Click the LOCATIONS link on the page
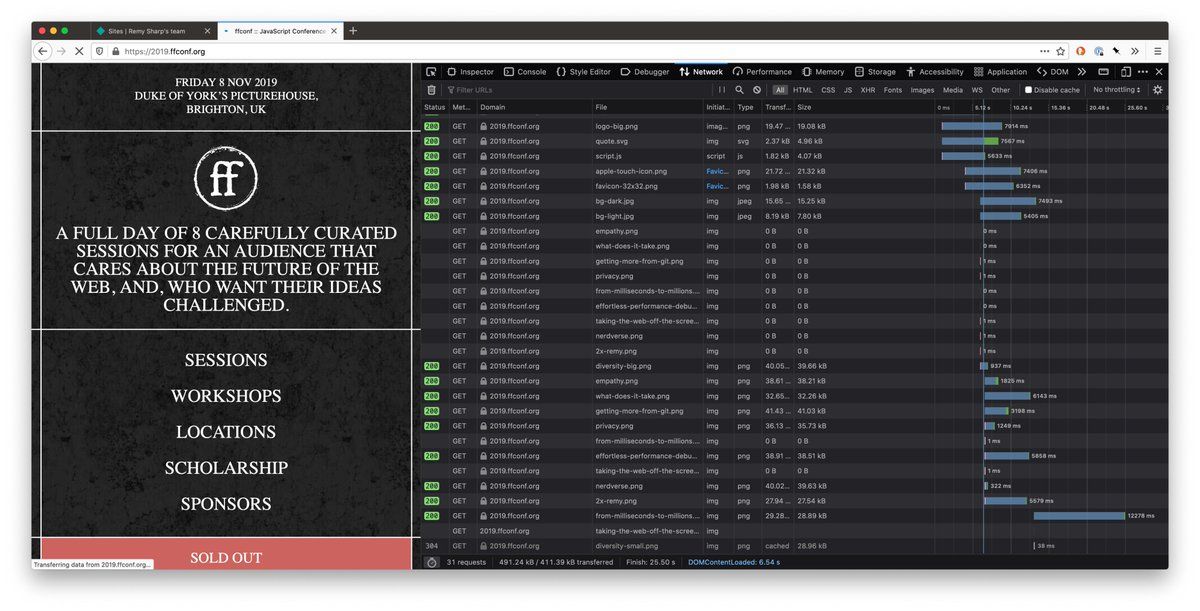The image size is (1200, 611). tap(226, 432)
